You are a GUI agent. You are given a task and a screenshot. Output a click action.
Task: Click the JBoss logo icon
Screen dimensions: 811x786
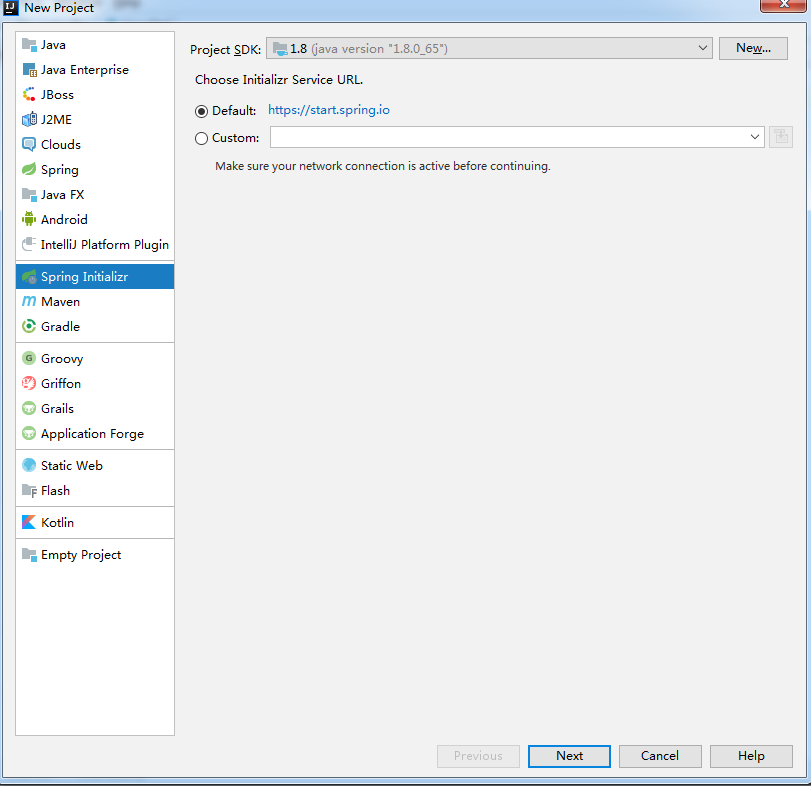(29, 95)
